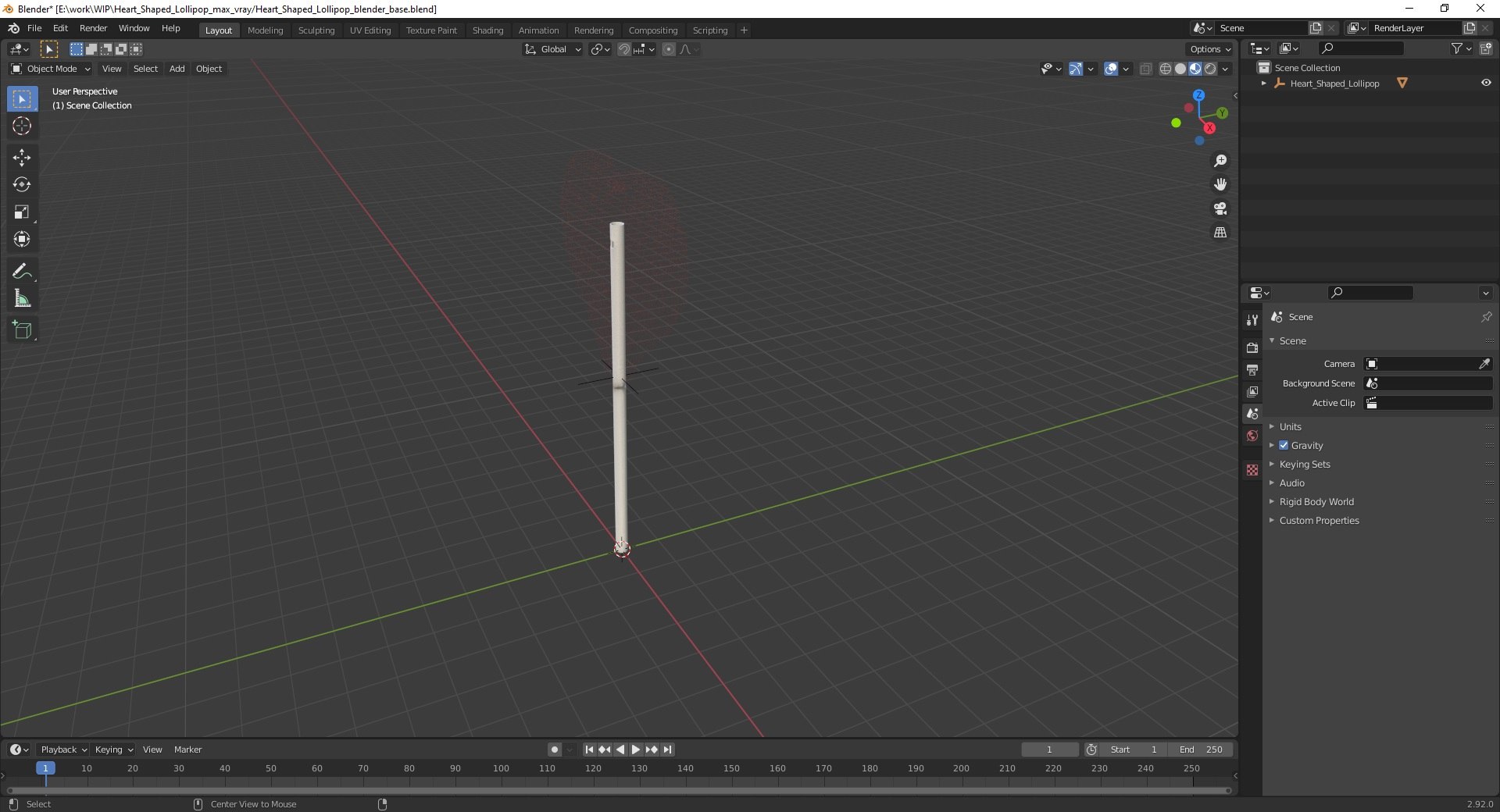Click the current frame number field

[x=1049, y=750]
